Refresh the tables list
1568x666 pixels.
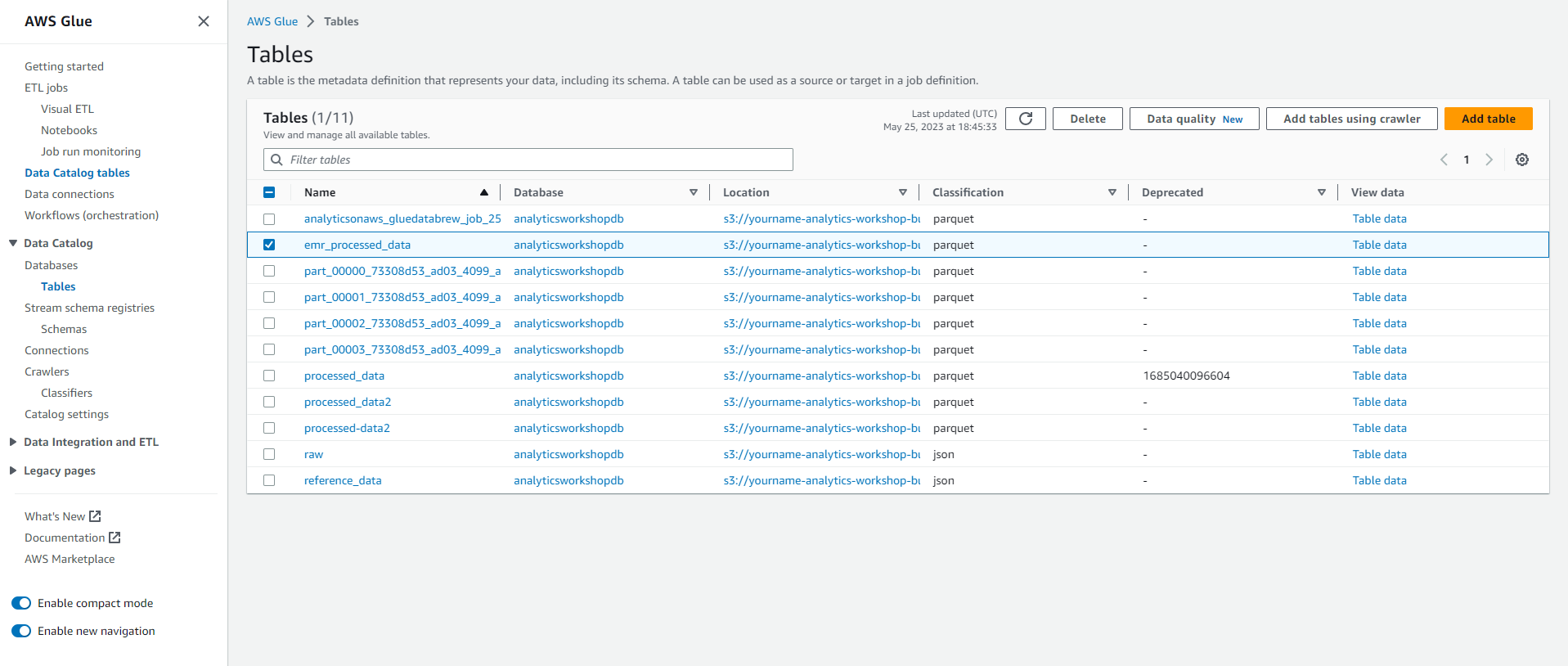pyautogui.click(x=1026, y=119)
